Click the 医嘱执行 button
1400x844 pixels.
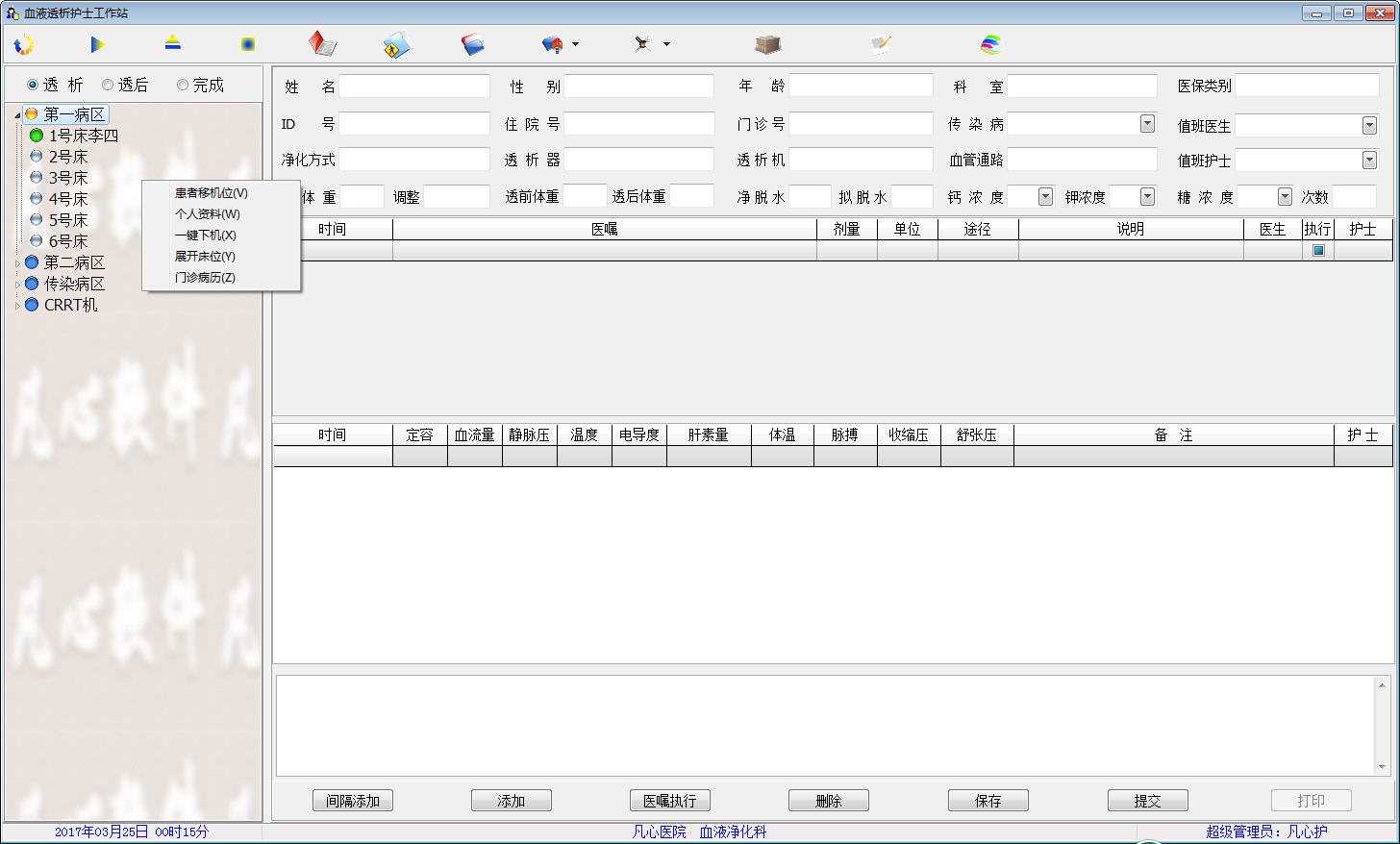[x=670, y=801]
